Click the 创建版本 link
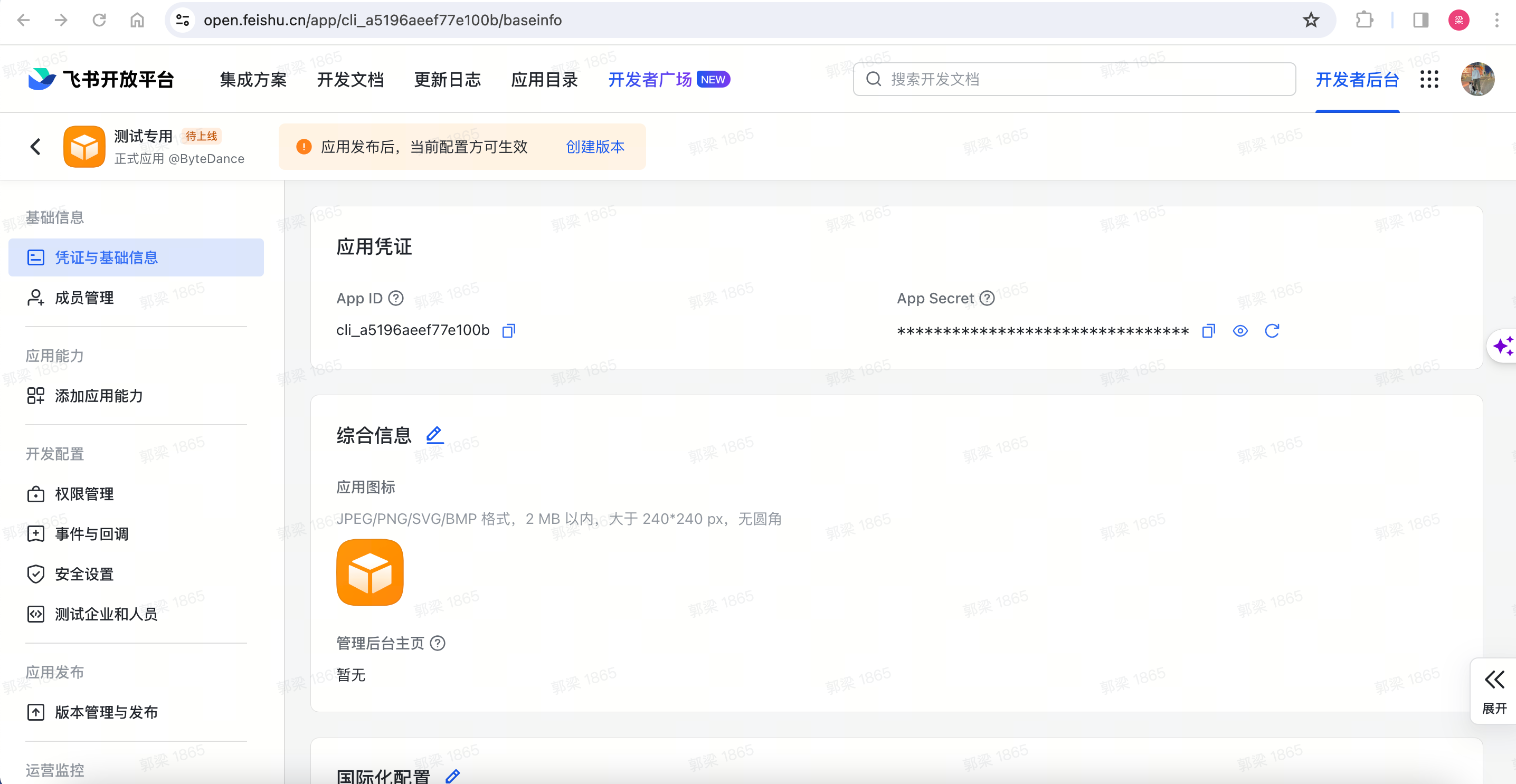The height and width of the screenshot is (784, 1516). (595, 147)
